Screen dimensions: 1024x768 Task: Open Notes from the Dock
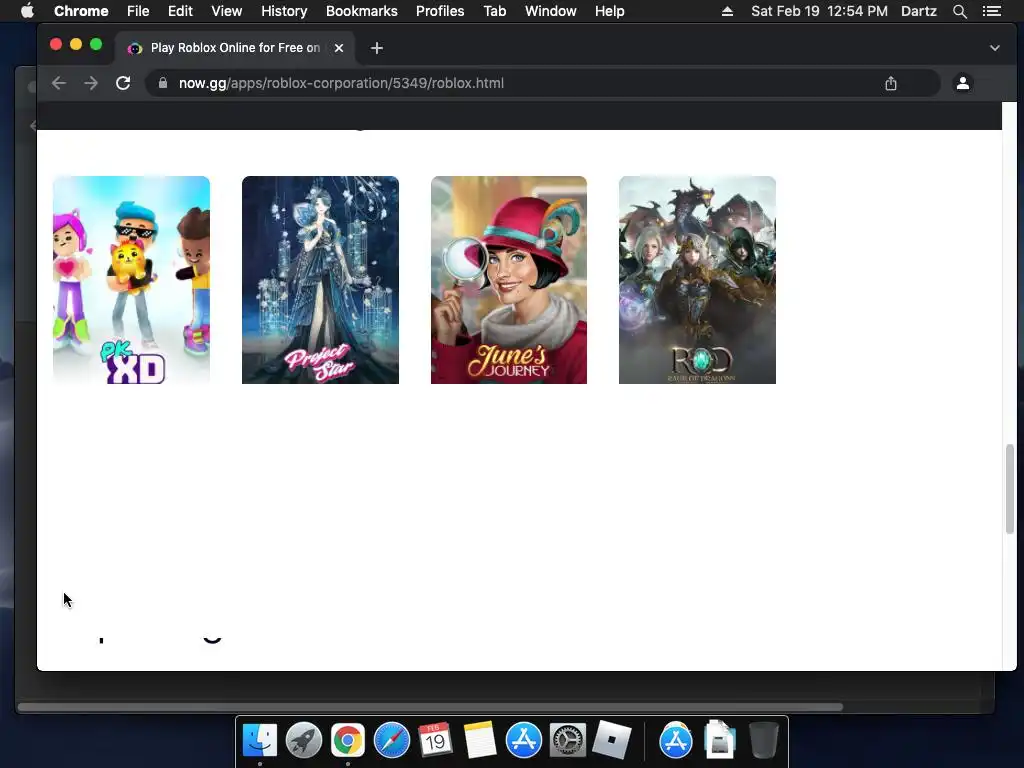480,741
